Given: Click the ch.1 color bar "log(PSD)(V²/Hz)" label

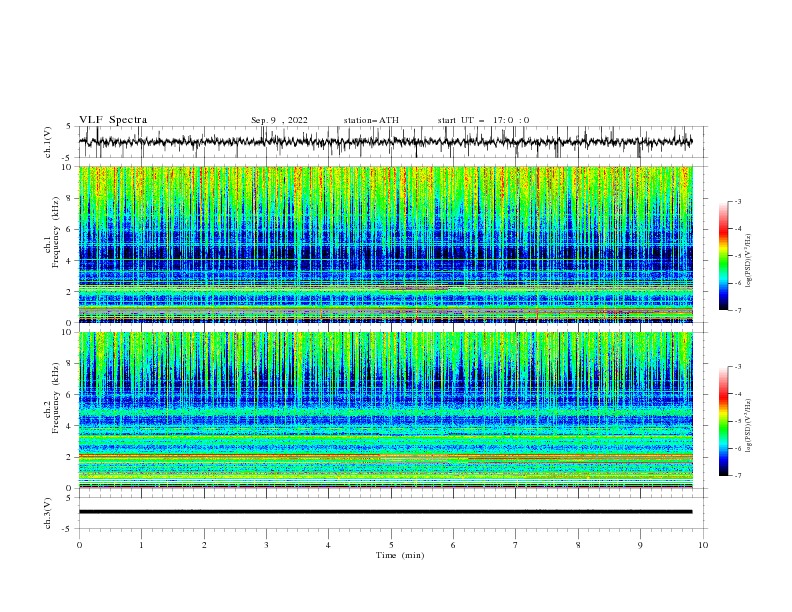Looking at the screenshot, I should 749,261.
